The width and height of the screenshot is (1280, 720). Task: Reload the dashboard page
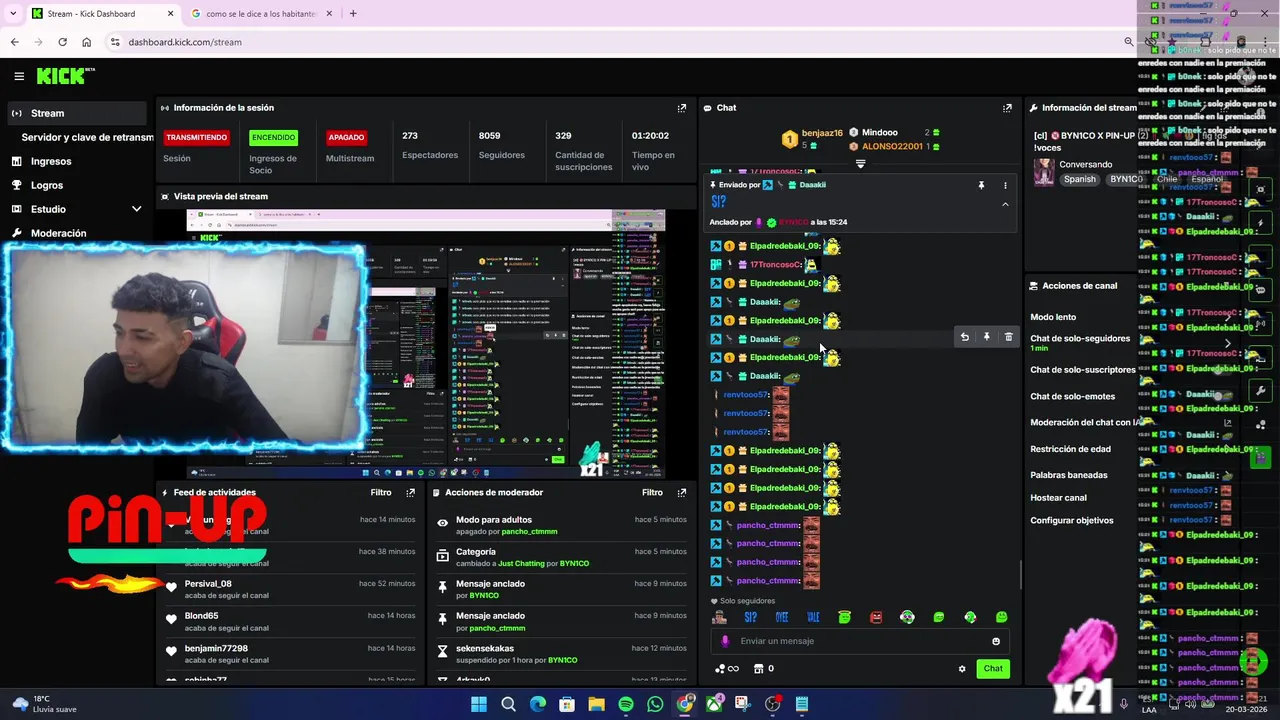point(62,42)
